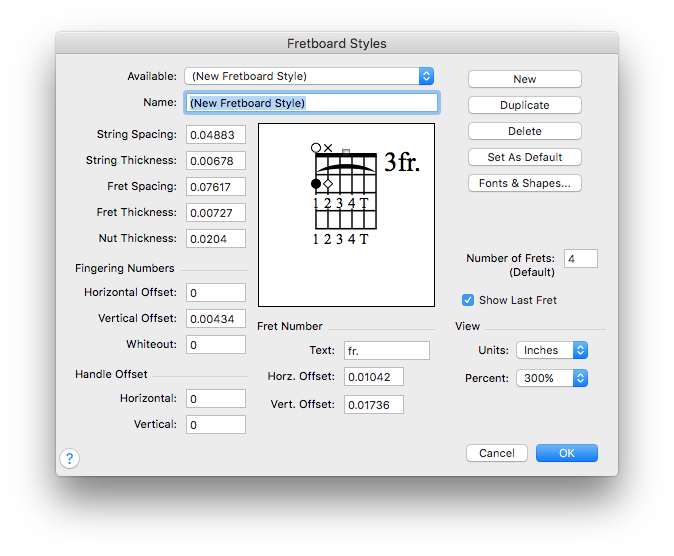Open the Units dropdown set to Inches
This screenshot has height=556, width=674.
(x=552, y=350)
